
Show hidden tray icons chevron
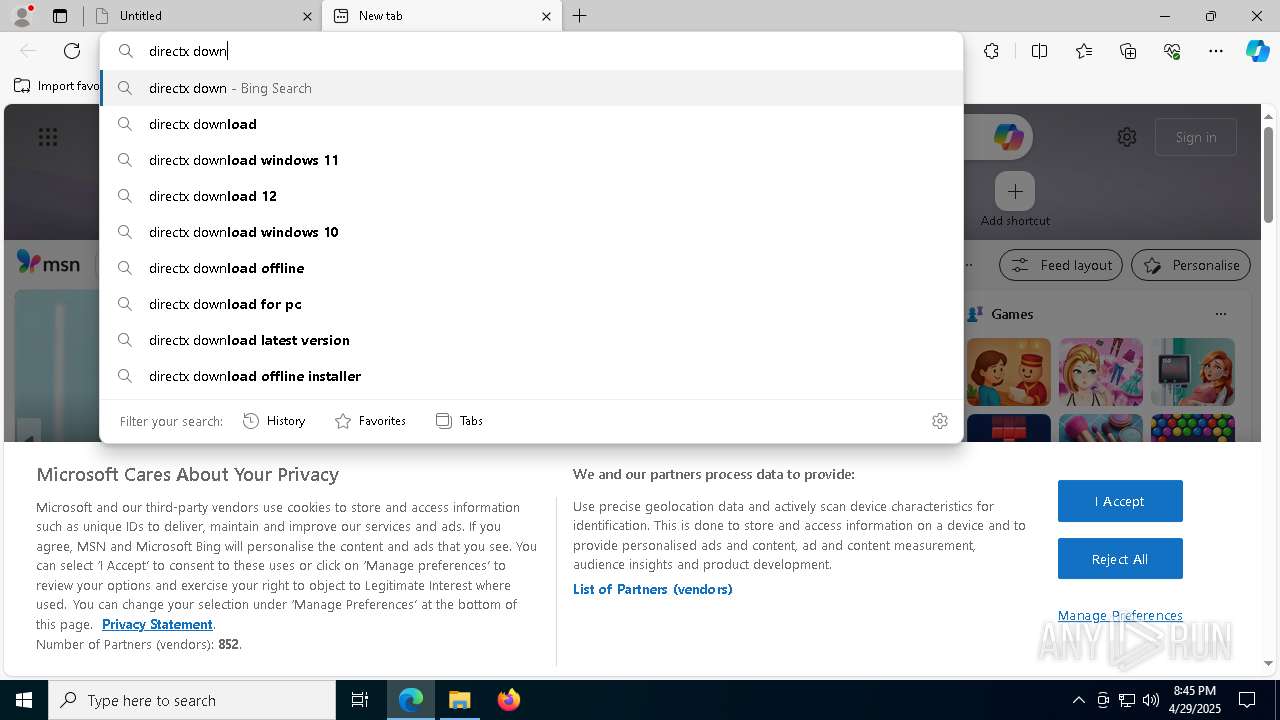pos(1078,700)
